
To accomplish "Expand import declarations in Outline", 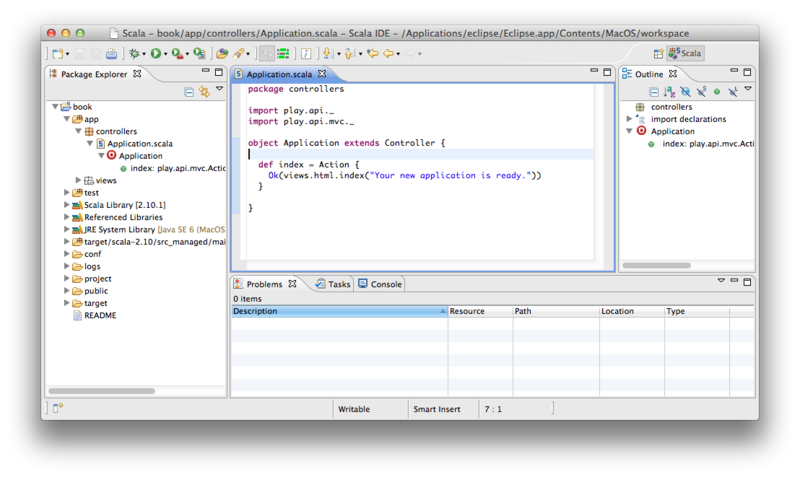I will (629, 119).
